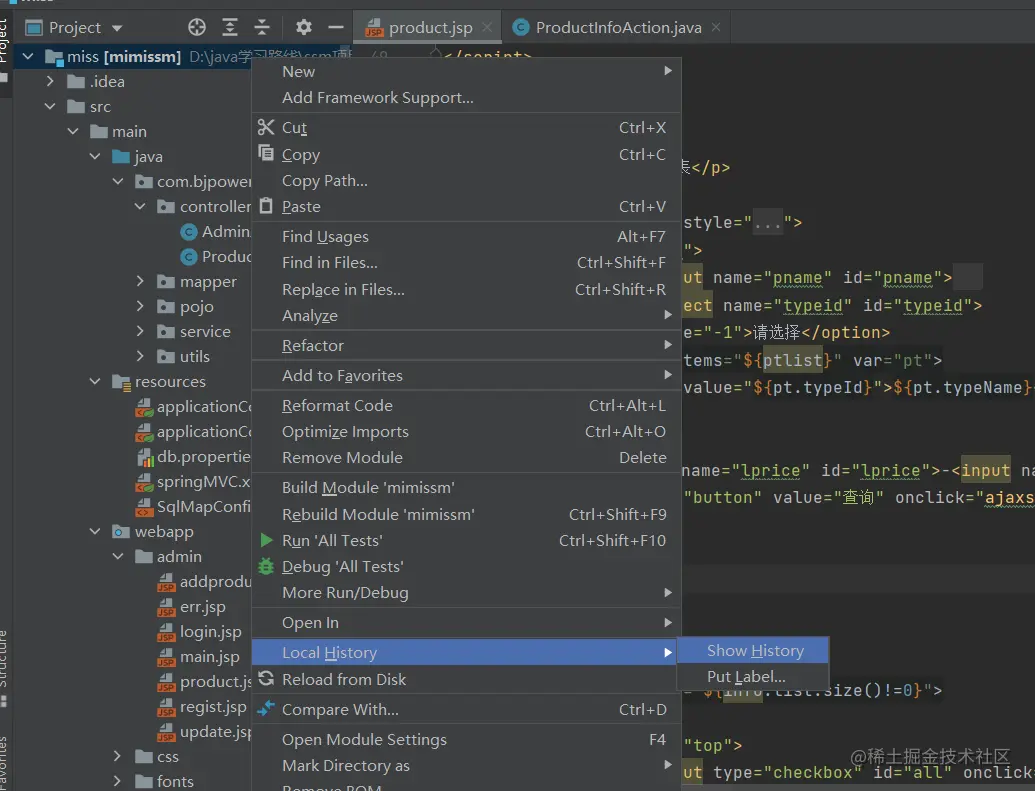Click the Produc class icon in controller
The height and width of the screenshot is (791, 1035).
tap(189, 256)
